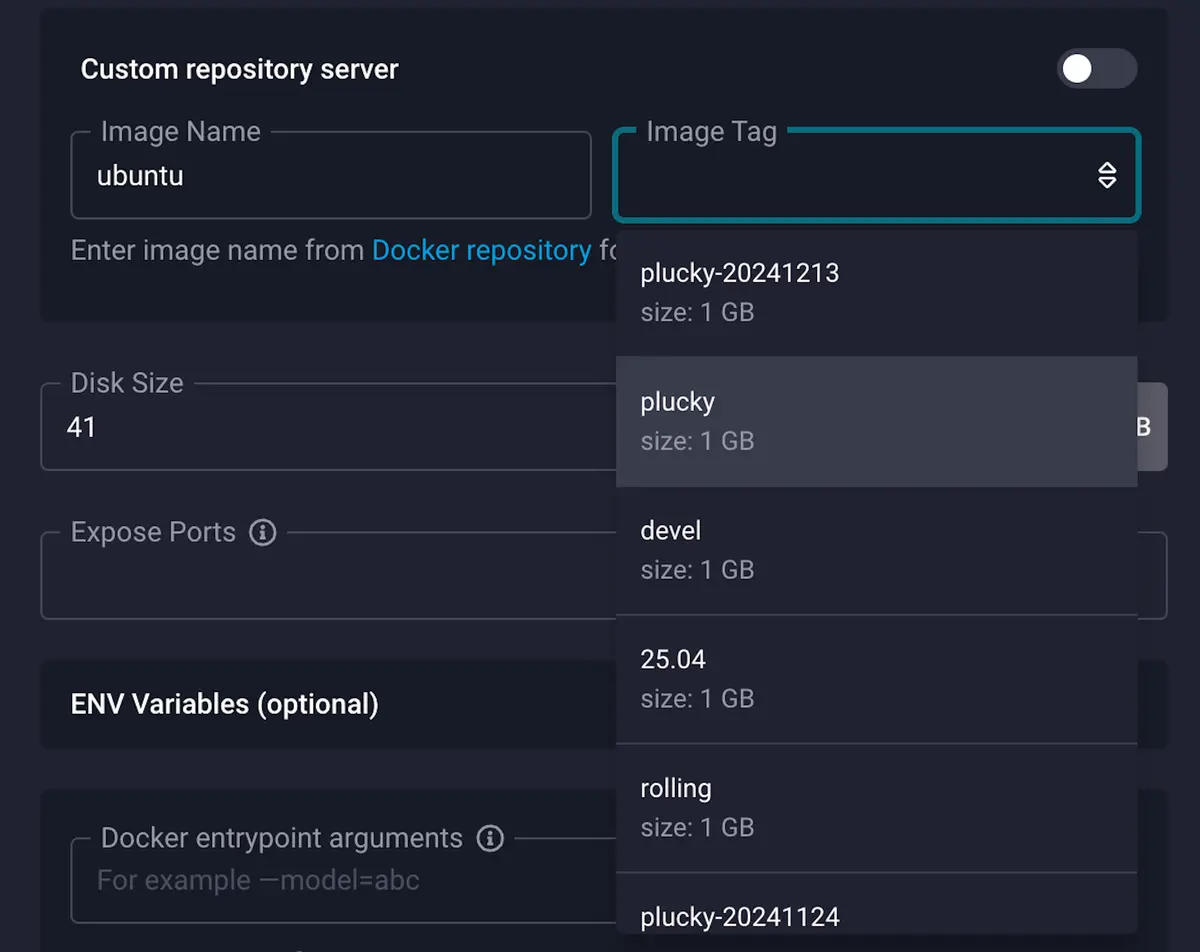Click the Disk Size field showing 41
Viewport: 1200px width, 952px height.
click(x=300, y=427)
